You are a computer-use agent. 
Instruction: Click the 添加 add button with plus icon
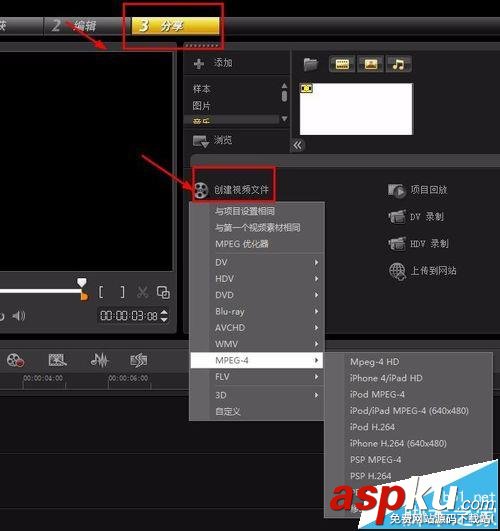coord(213,63)
